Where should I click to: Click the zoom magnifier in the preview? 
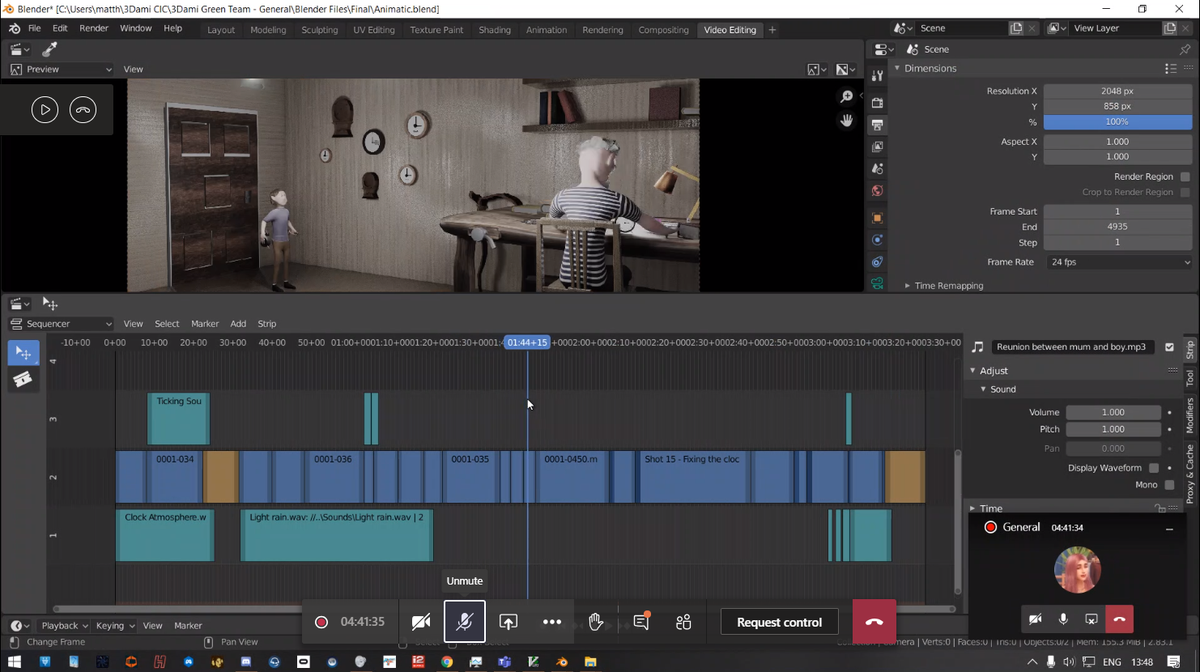pos(847,96)
